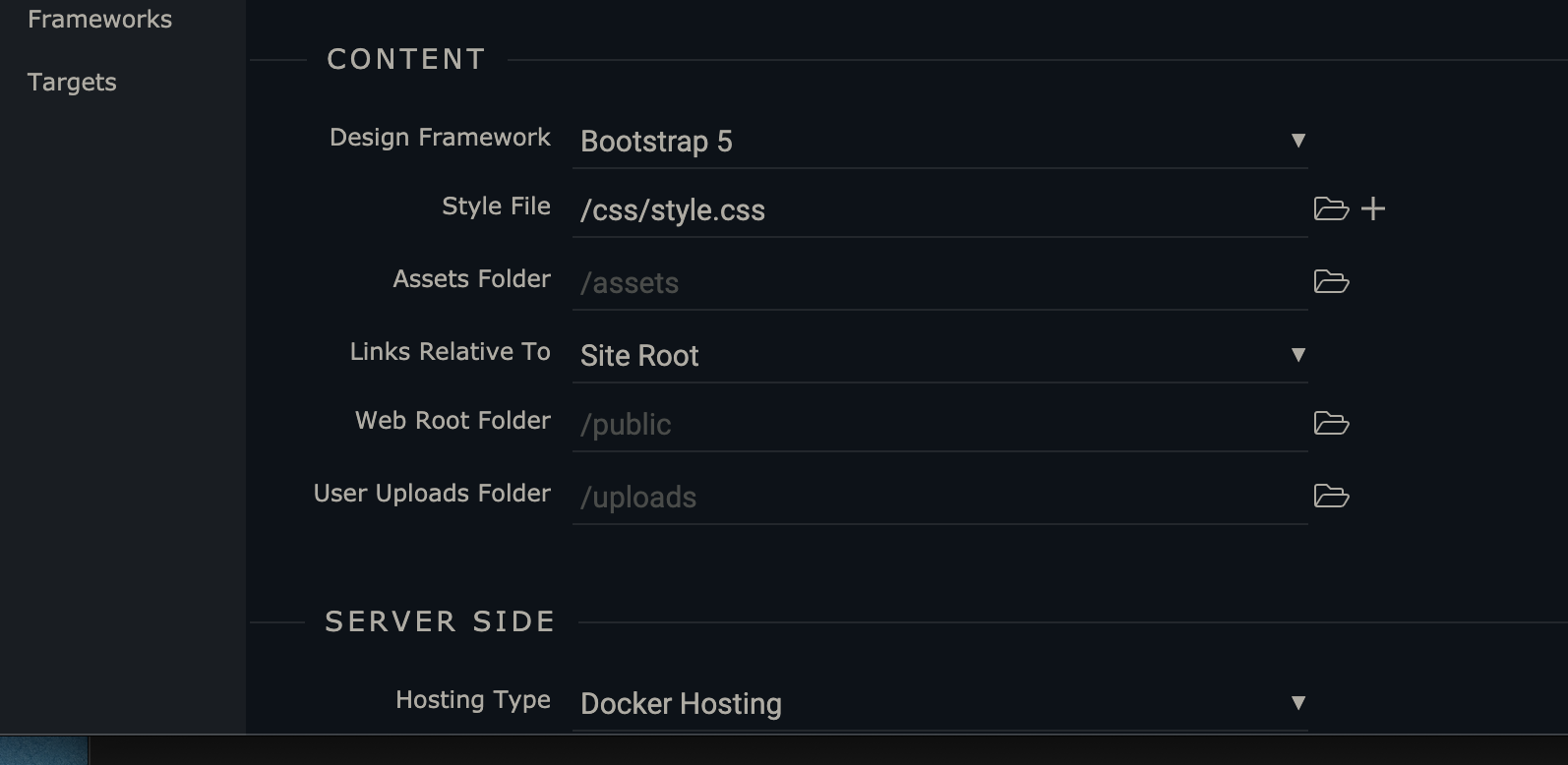The height and width of the screenshot is (765, 1568).
Task: Click the Style File path field
Action: point(935,210)
